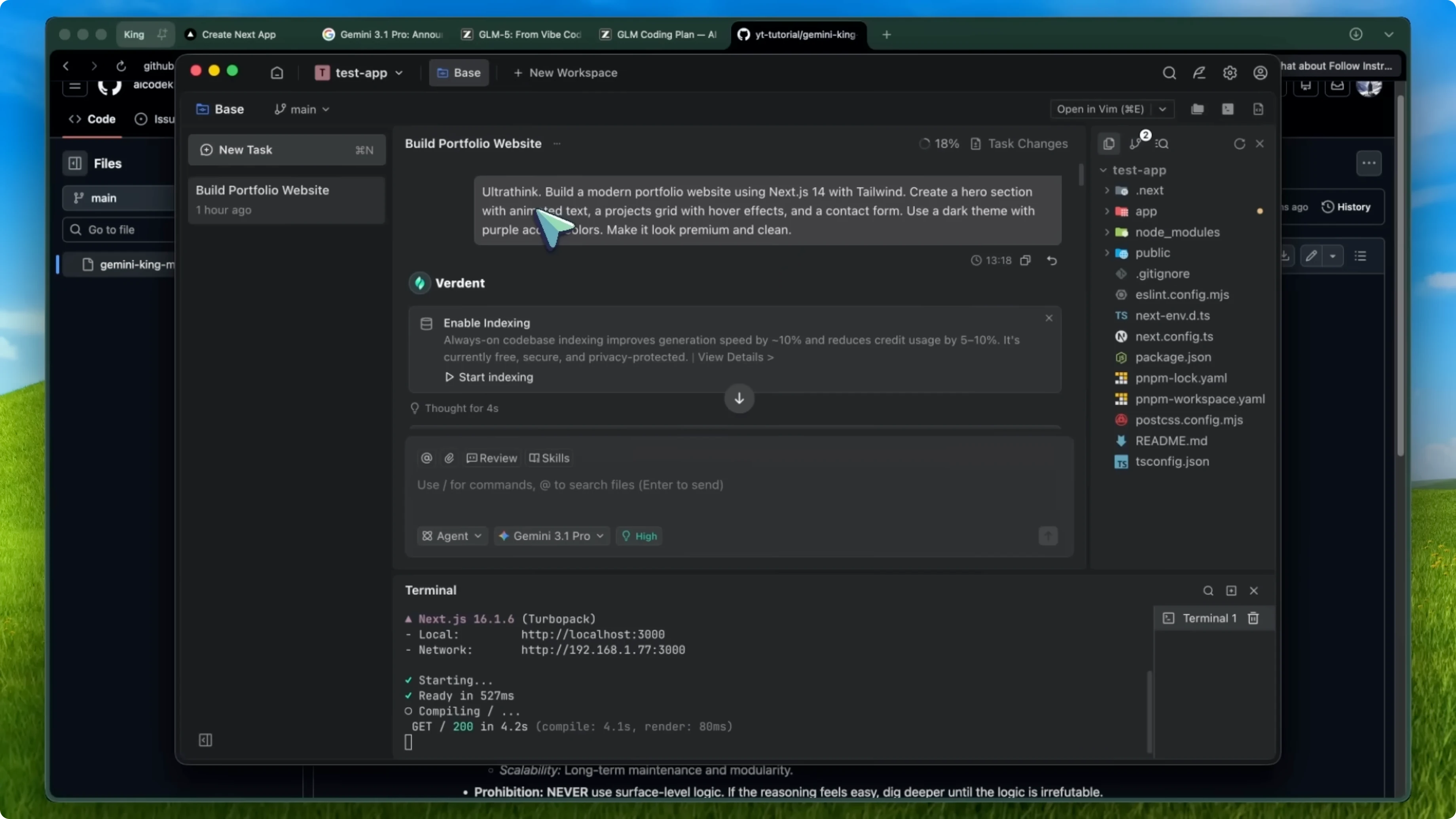The image size is (1456, 819).
Task: Open View Details link about indexing
Action: [x=735, y=357]
